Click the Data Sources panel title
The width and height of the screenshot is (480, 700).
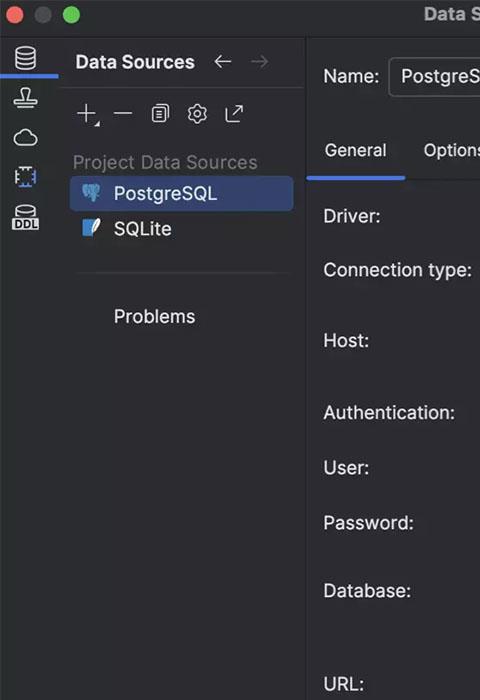135,62
